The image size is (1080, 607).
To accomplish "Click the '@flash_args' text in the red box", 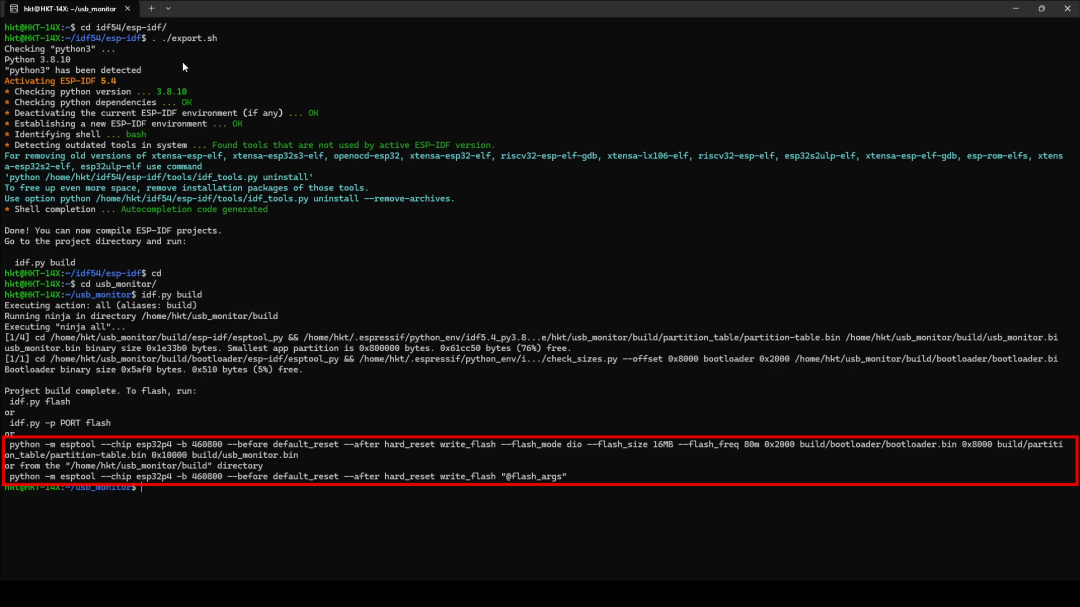I will coord(533,477).
